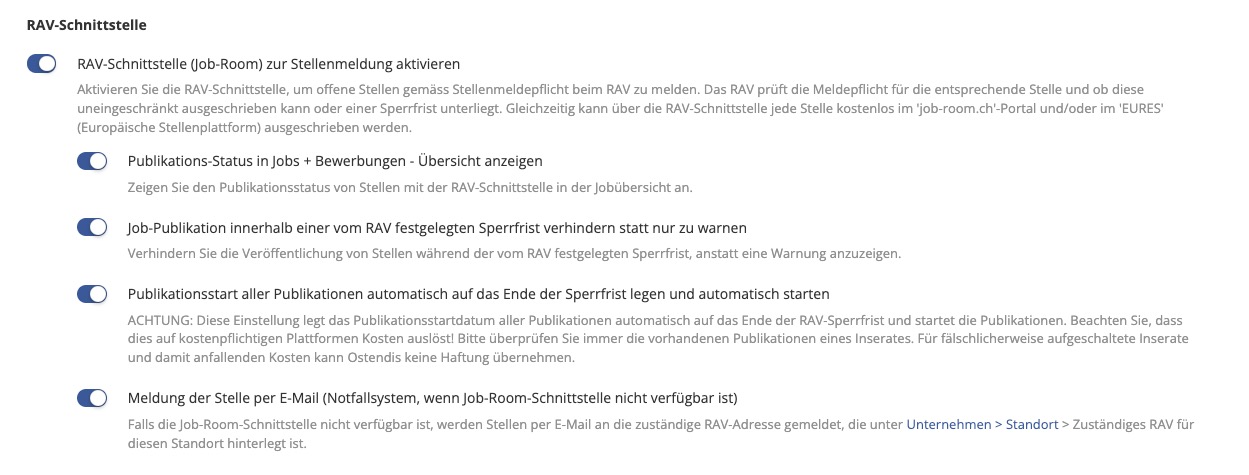Disable the main RAV-Schnittstelle (Job-Room) toggle
Image resolution: width=1249 pixels, height=475 pixels.
pyautogui.click(x=41, y=64)
